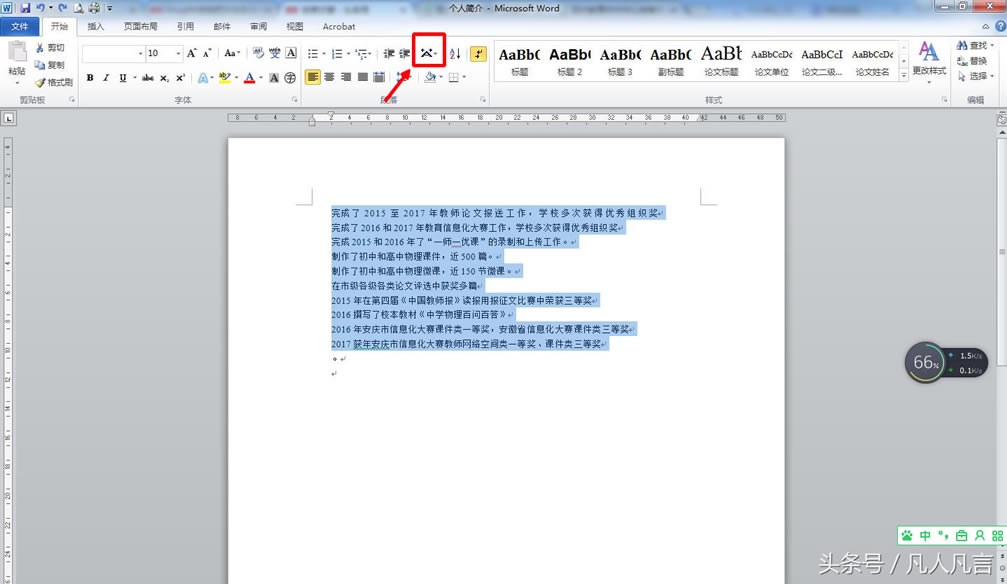The image size is (1007, 584).
Task: Click the Save icon in quick access toolbar
Action: point(23,8)
